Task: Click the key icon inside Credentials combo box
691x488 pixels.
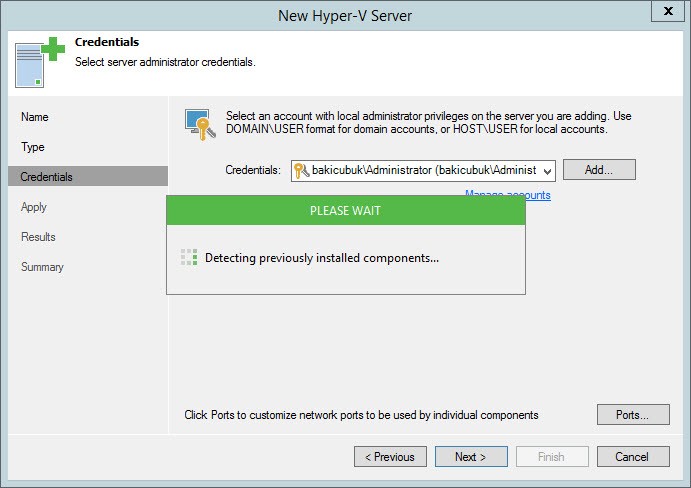Action: 301,171
